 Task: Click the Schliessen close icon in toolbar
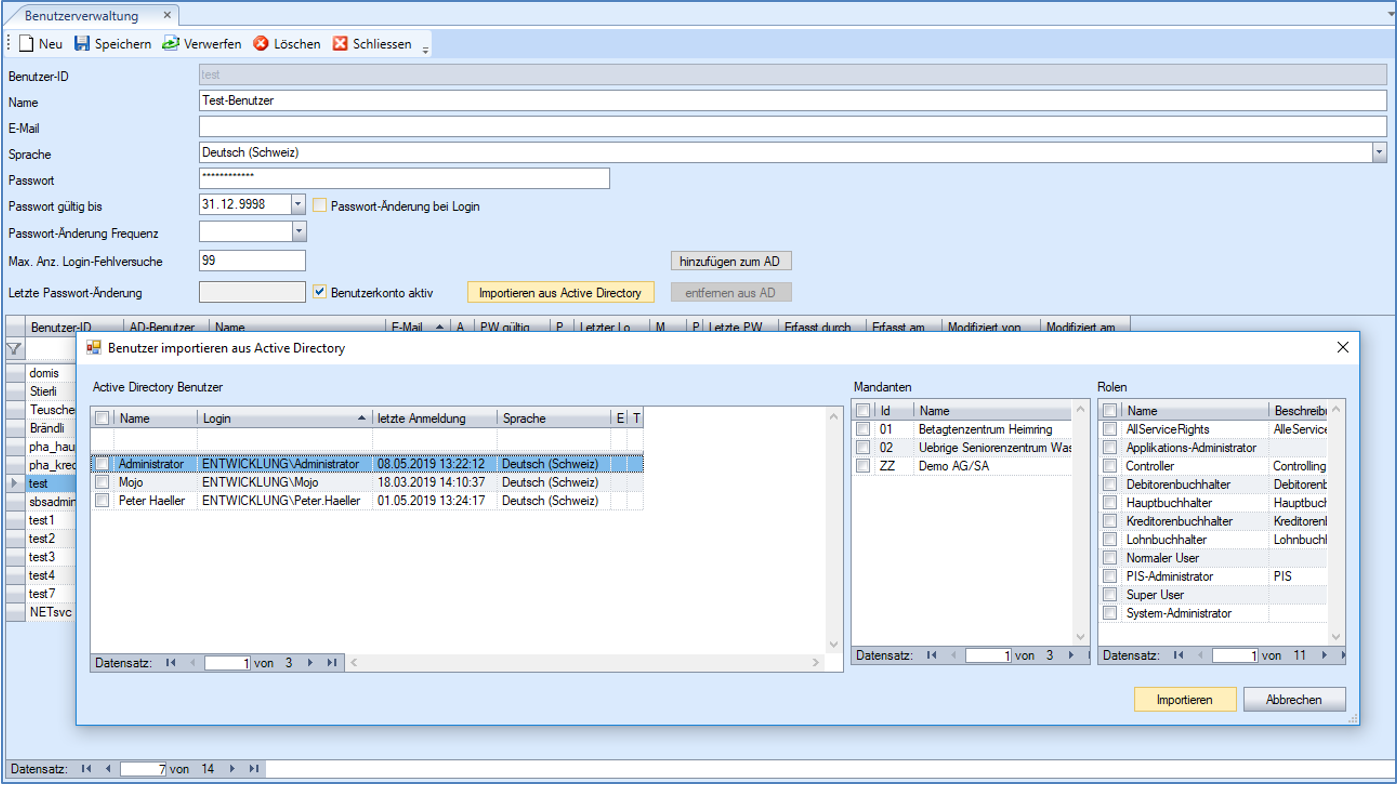click(x=340, y=44)
